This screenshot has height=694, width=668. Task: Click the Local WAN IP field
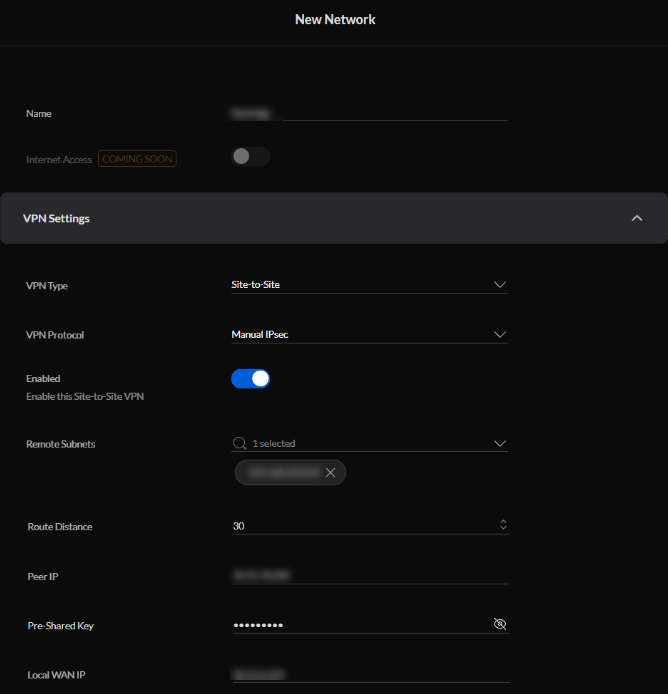370,675
